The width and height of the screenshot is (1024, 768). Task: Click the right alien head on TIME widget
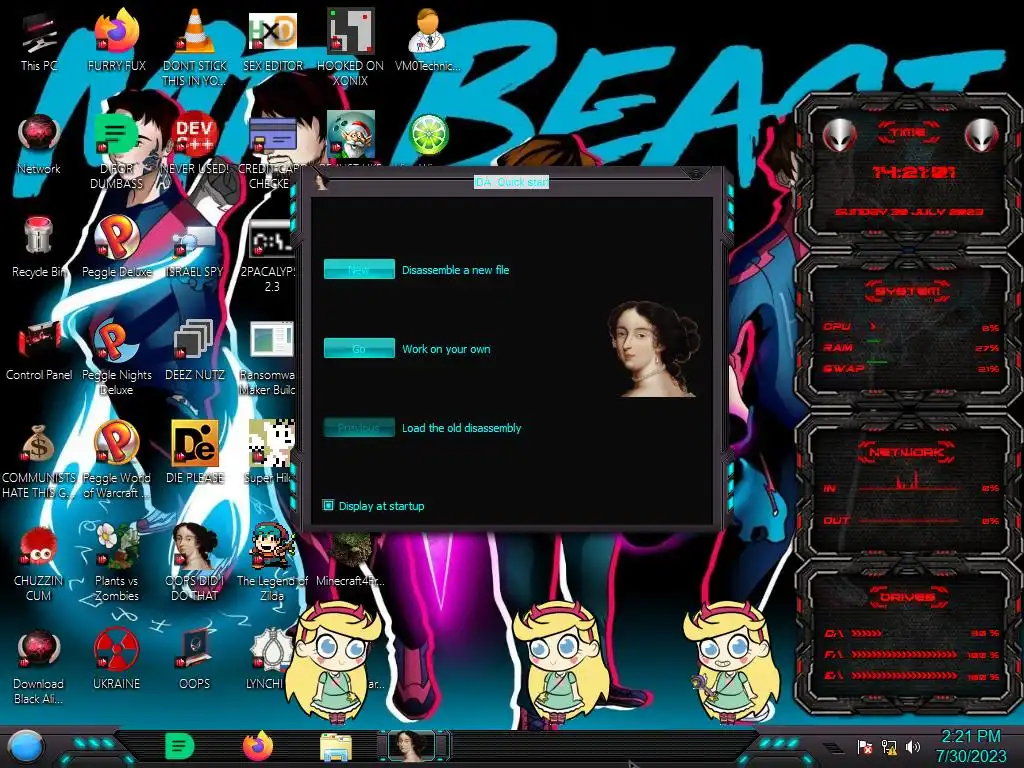(981, 135)
